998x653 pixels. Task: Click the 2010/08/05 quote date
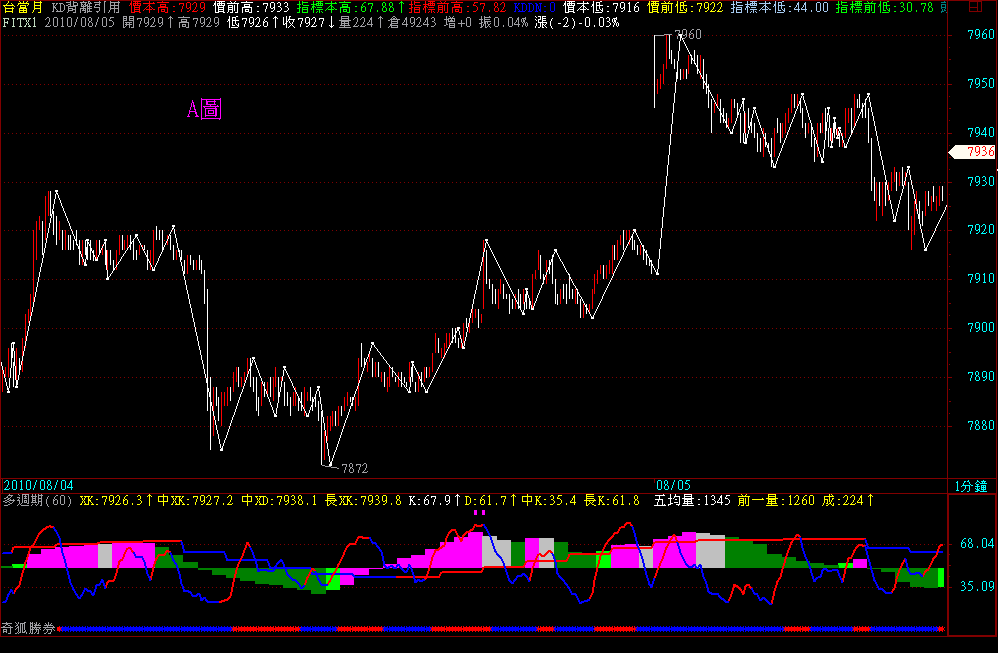click(x=80, y=22)
